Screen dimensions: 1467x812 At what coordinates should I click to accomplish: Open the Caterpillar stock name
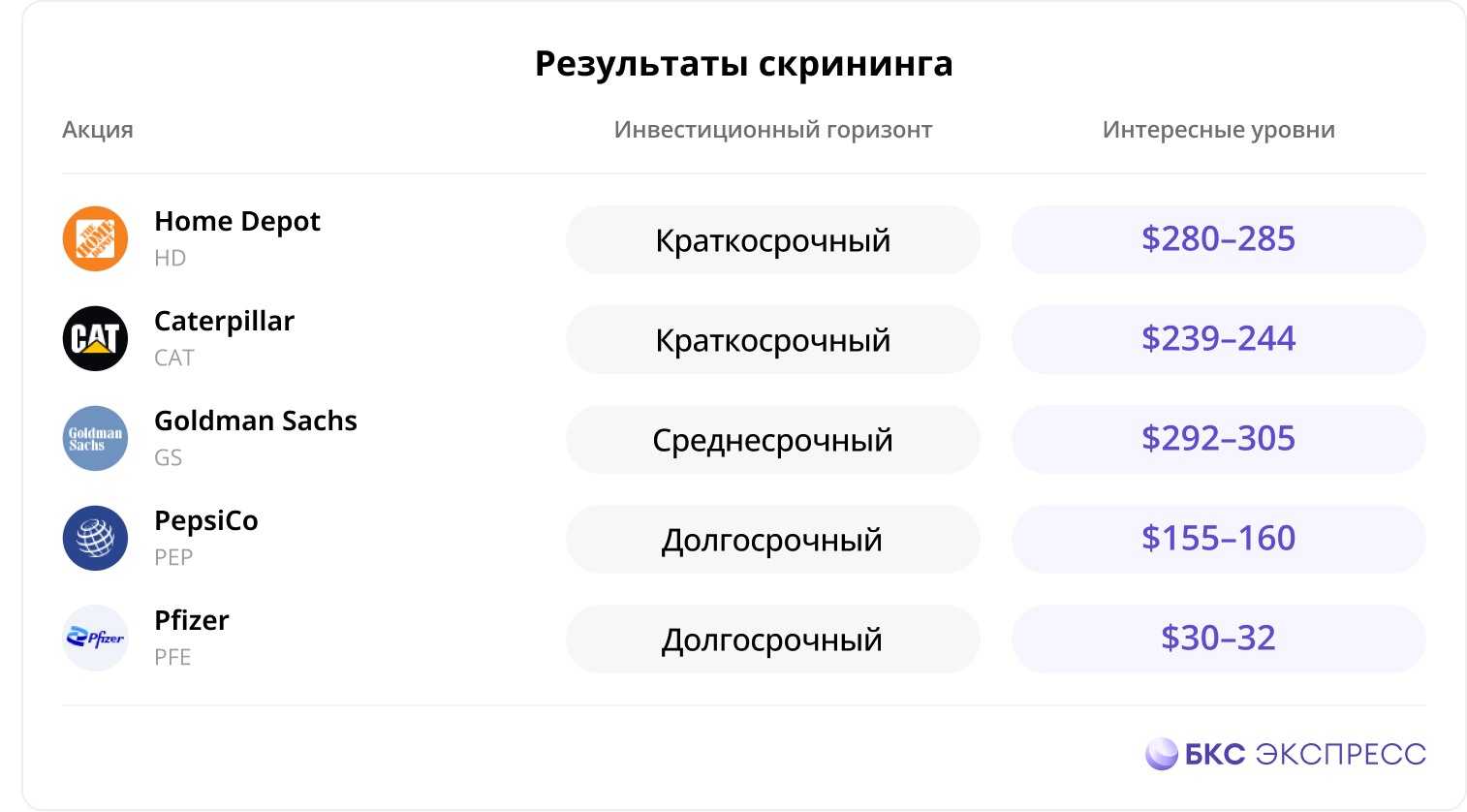click(x=224, y=322)
